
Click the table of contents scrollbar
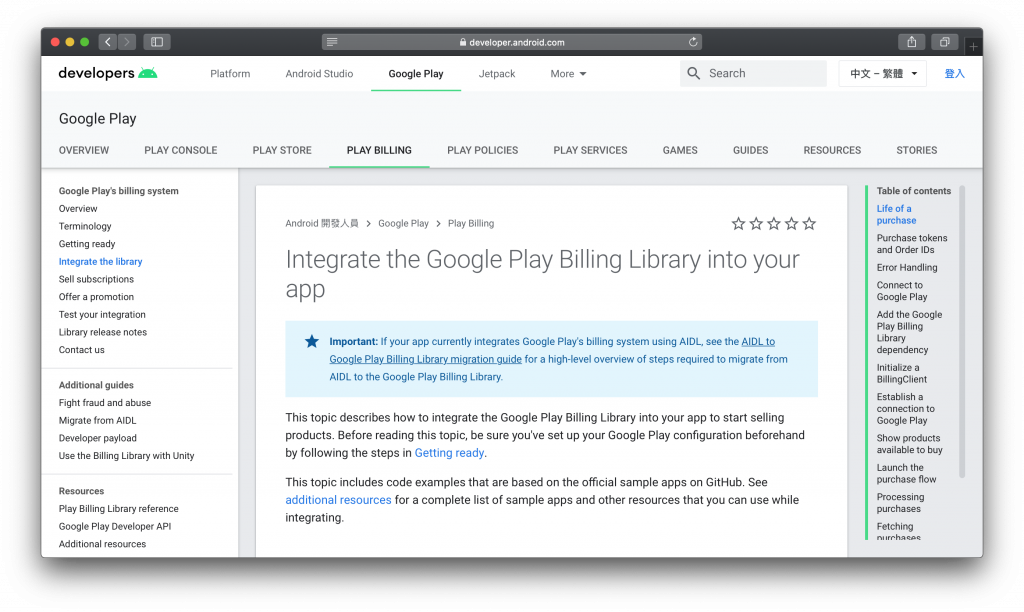tap(961, 332)
